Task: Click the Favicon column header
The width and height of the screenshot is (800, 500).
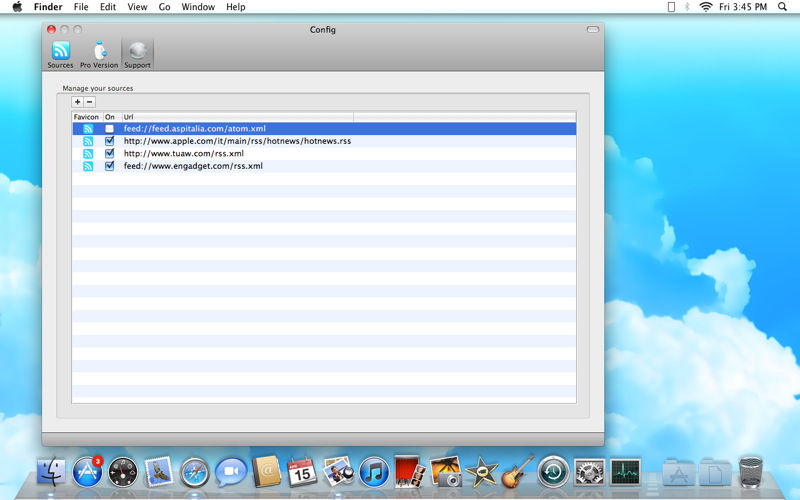Action: [x=87, y=117]
